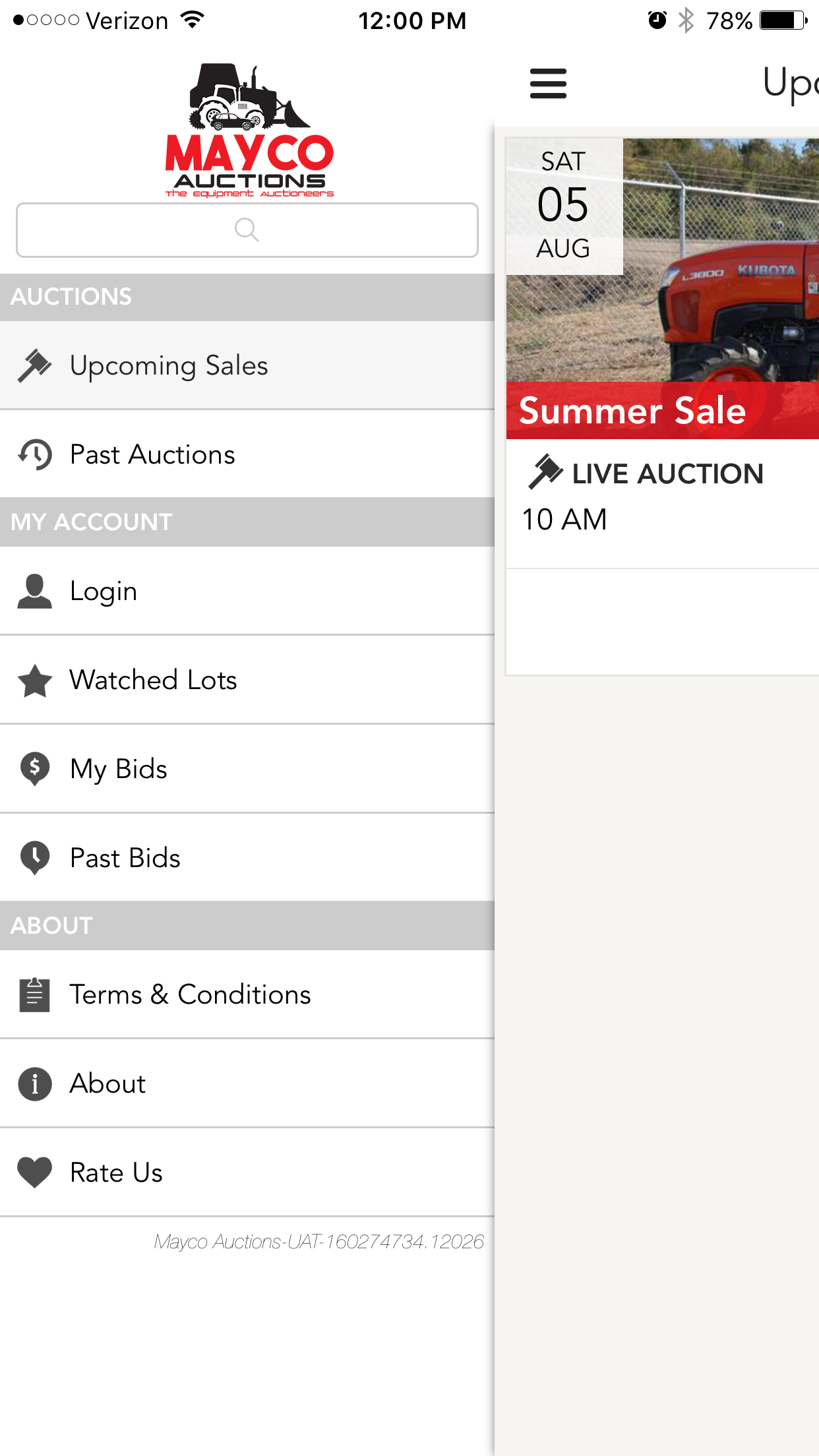The width and height of the screenshot is (819, 1456).
Task: Click the Mayco Auctions logo
Action: coord(249,131)
